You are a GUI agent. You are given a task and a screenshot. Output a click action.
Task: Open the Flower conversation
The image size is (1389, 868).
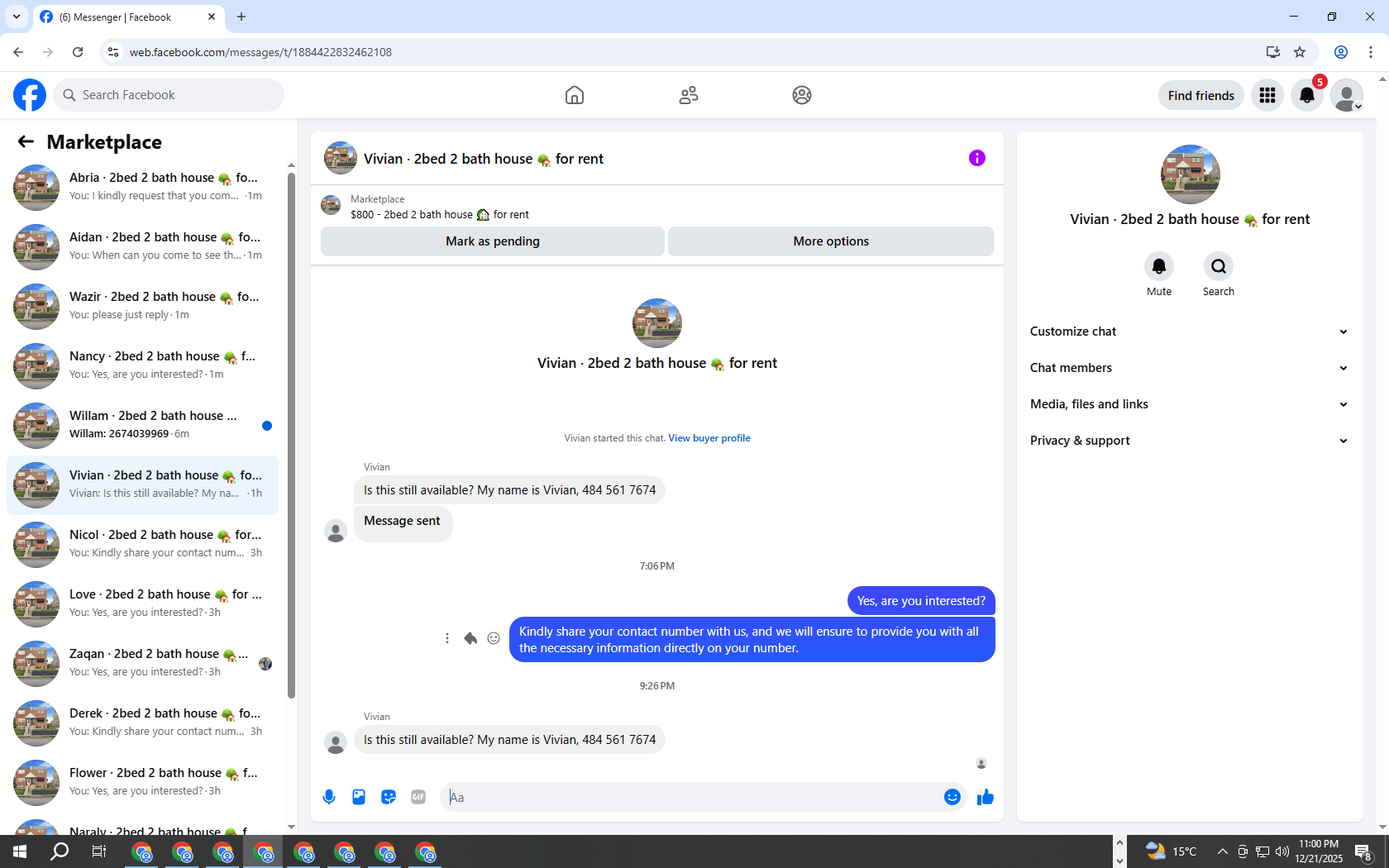point(143,782)
